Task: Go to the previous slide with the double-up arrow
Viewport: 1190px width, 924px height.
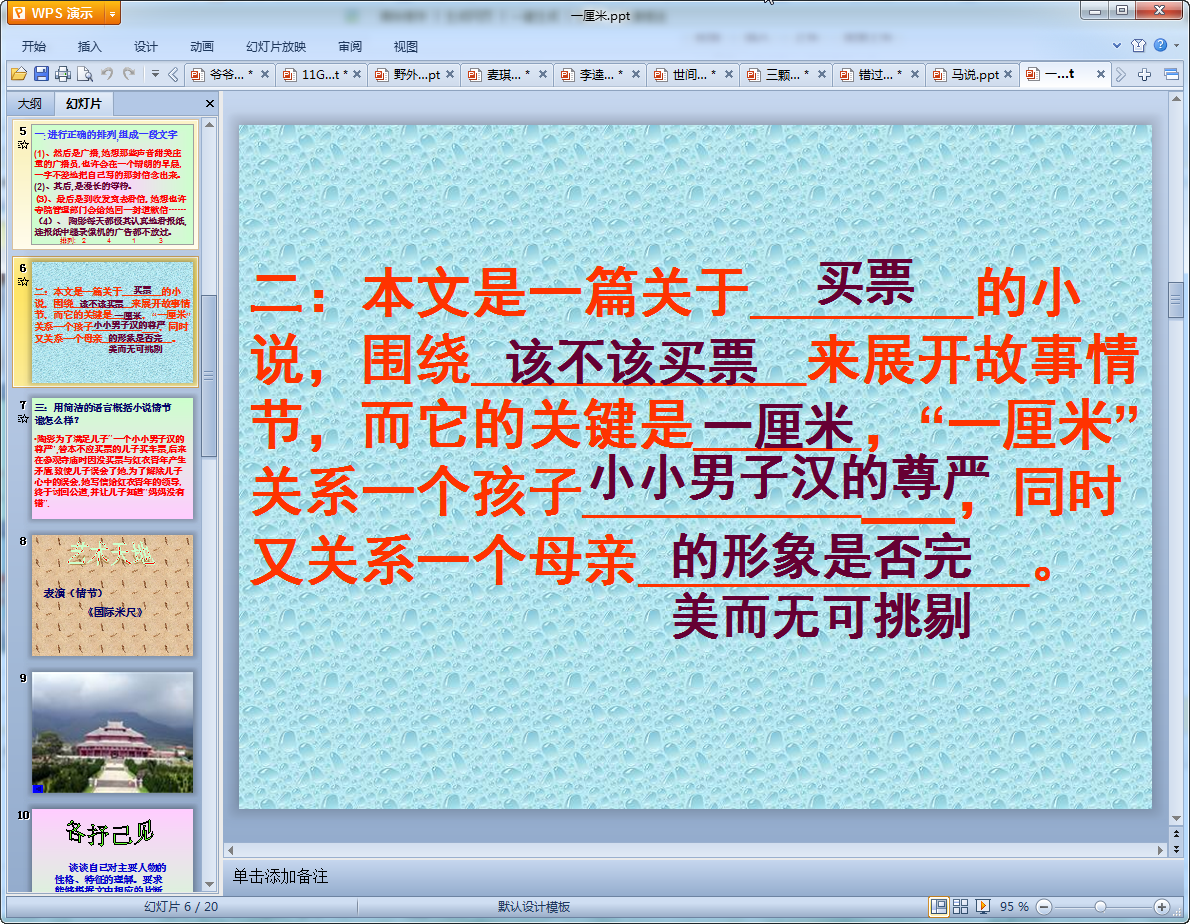Action: (x=1176, y=834)
